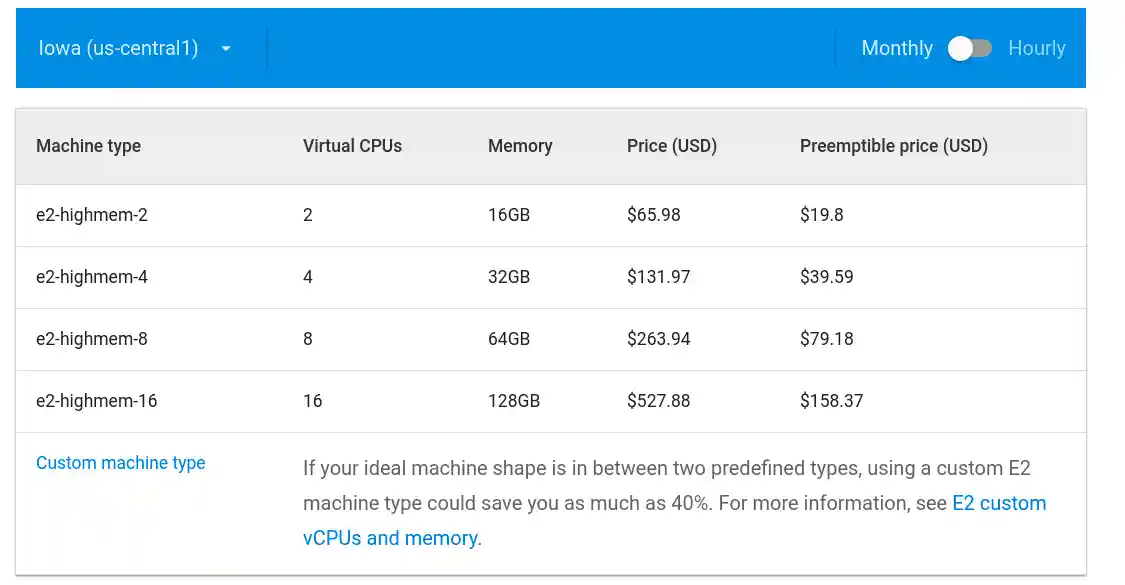This screenshot has width=1125, height=585.
Task: Click the Virtual CPUs column header
Action: [x=352, y=146]
